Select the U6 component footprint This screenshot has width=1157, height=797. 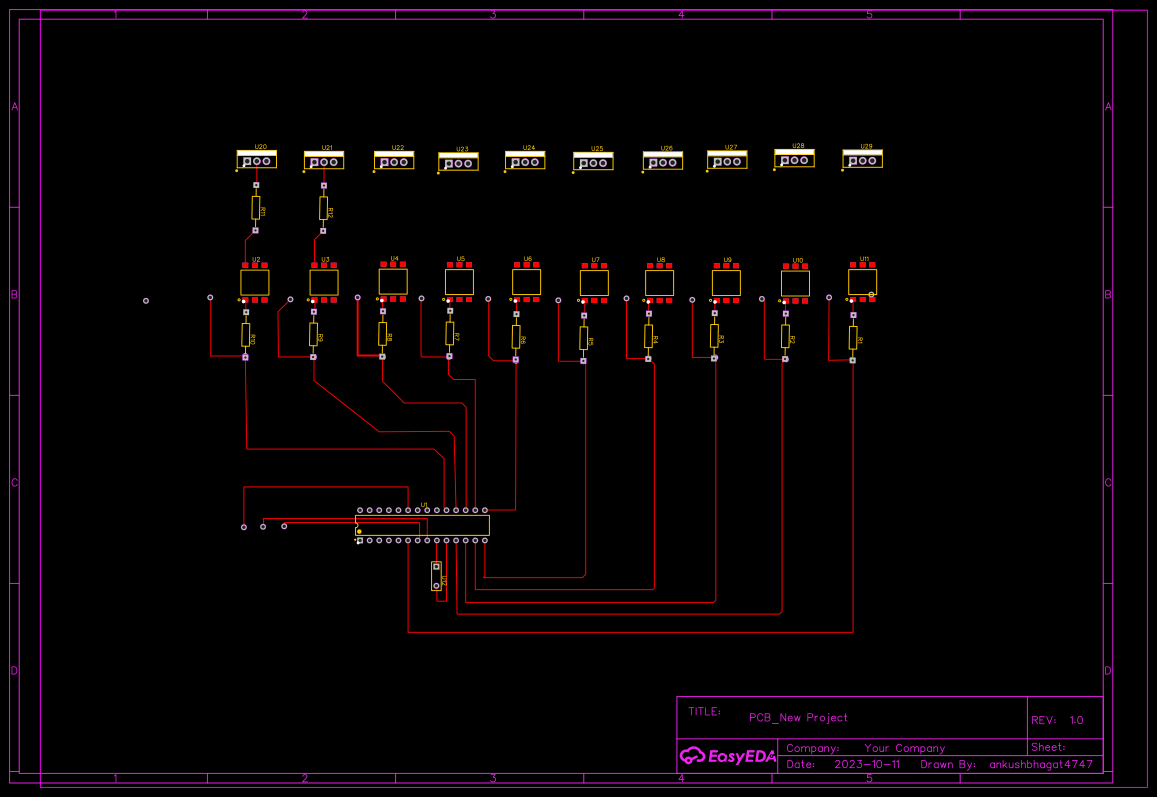(x=526, y=282)
